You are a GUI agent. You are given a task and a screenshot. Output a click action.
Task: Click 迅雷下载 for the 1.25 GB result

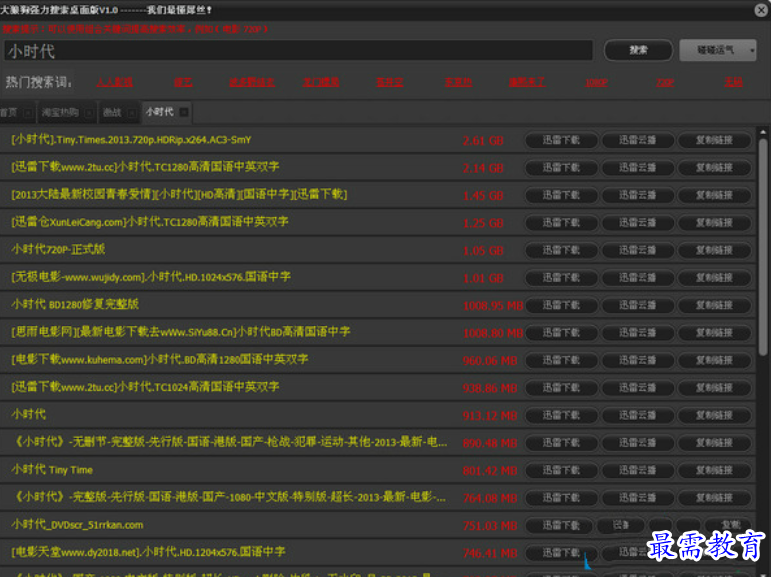click(x=562, y=223)
